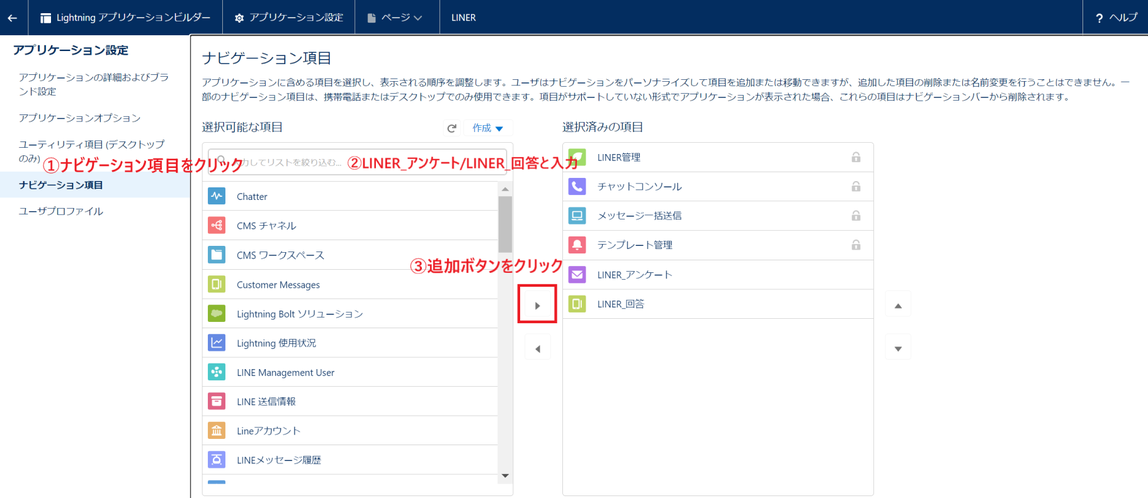Click the lock icon on チャットコンソール row
The width and height of the screenshot is (1148, 498).
tap(855, 186)
